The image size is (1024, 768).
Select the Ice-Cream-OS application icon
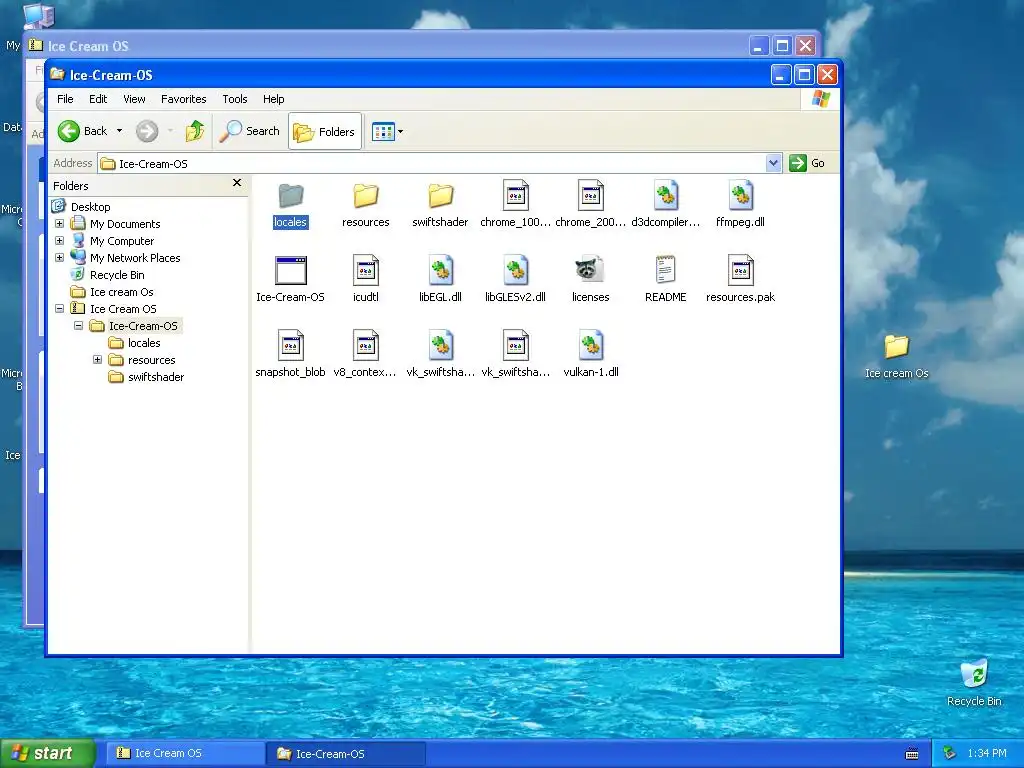point(291,270)
